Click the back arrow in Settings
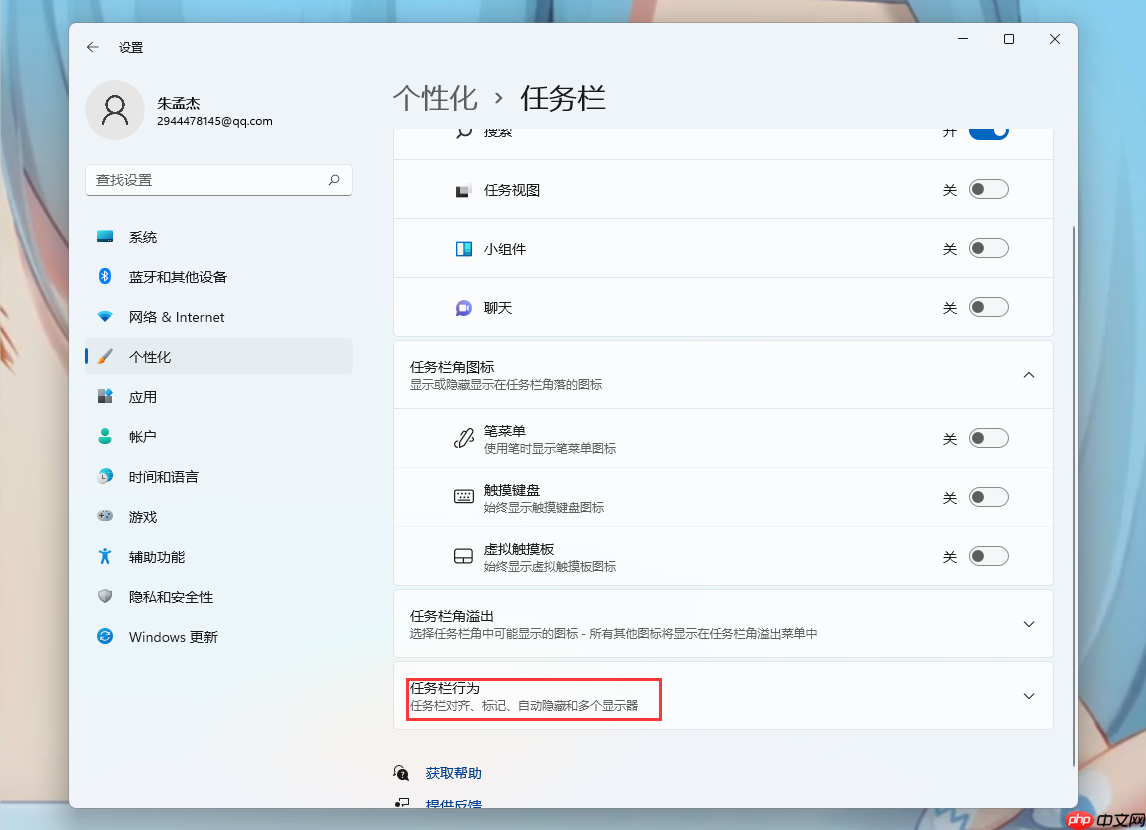The height and width of the screenshot is (830, 1146). [x=92, y=46]
